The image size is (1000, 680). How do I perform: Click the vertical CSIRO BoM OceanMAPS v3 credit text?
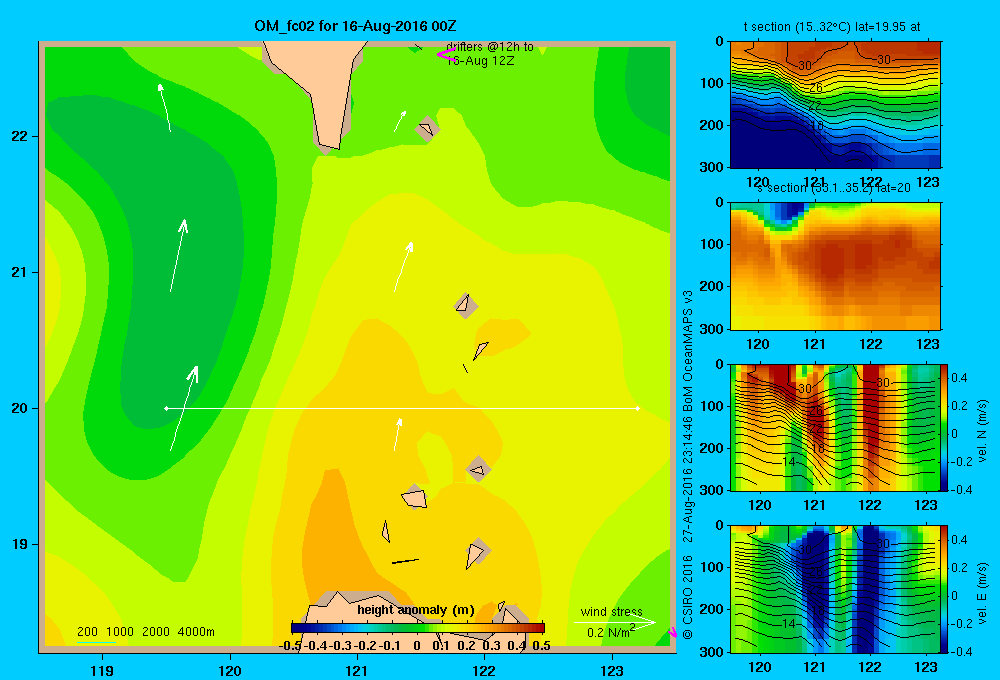click(x=688, y=464)
